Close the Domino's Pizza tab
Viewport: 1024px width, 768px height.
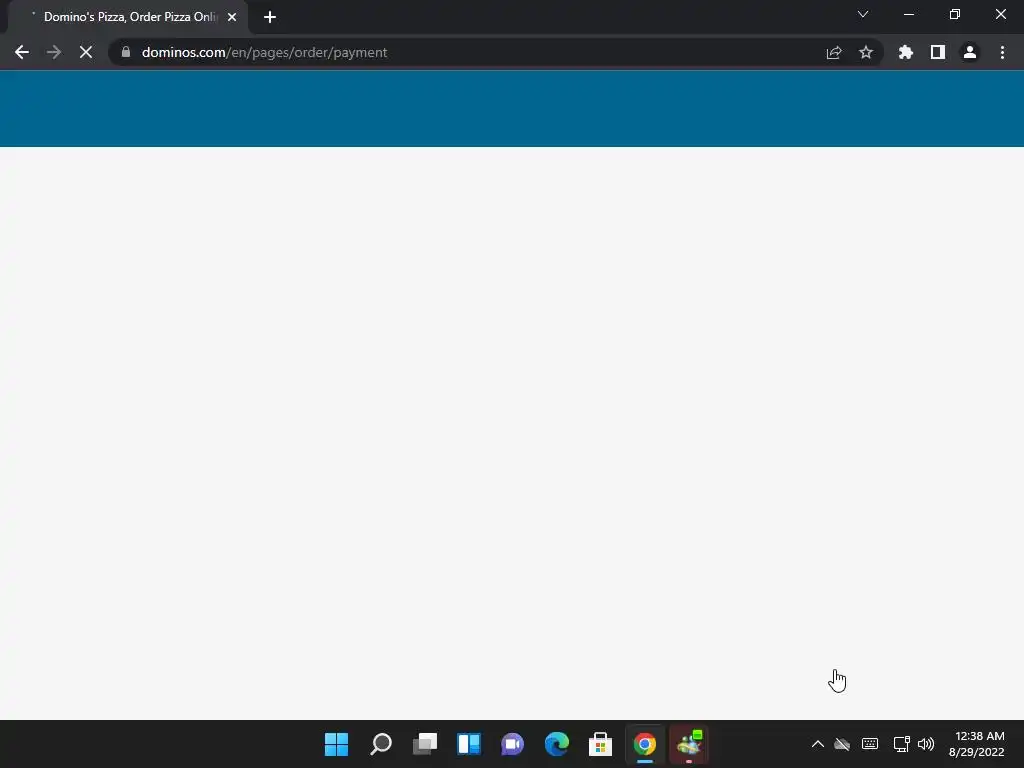232,17
